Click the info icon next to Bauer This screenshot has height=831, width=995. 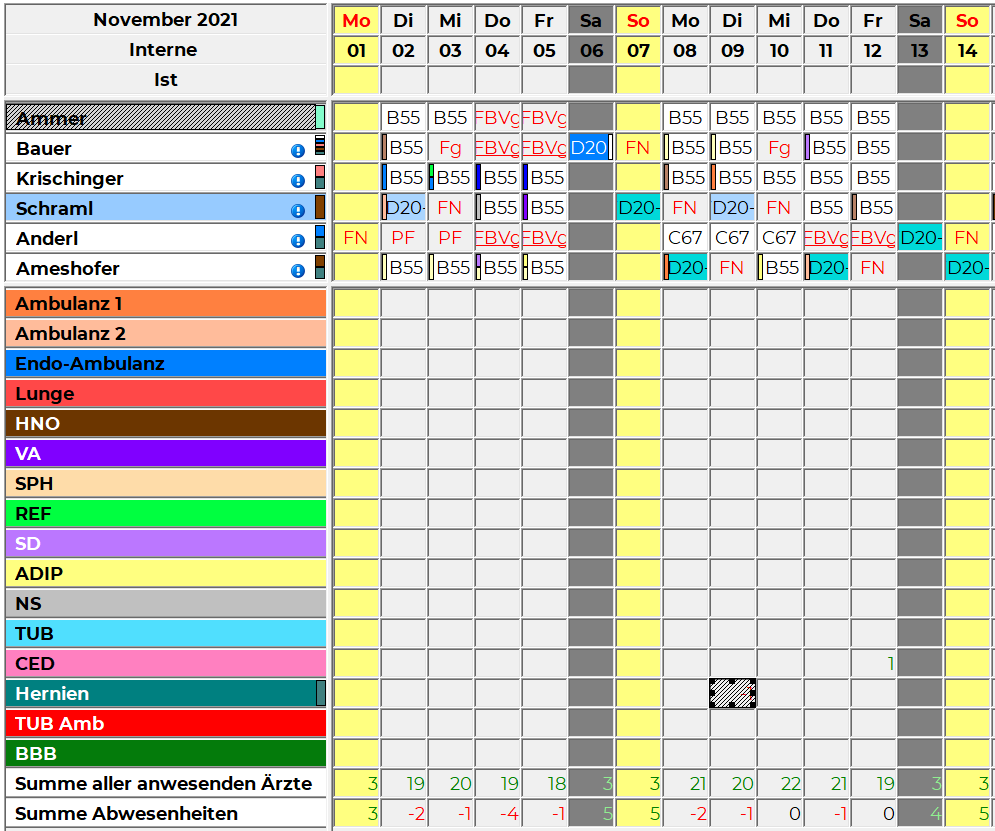click(297, 151)
